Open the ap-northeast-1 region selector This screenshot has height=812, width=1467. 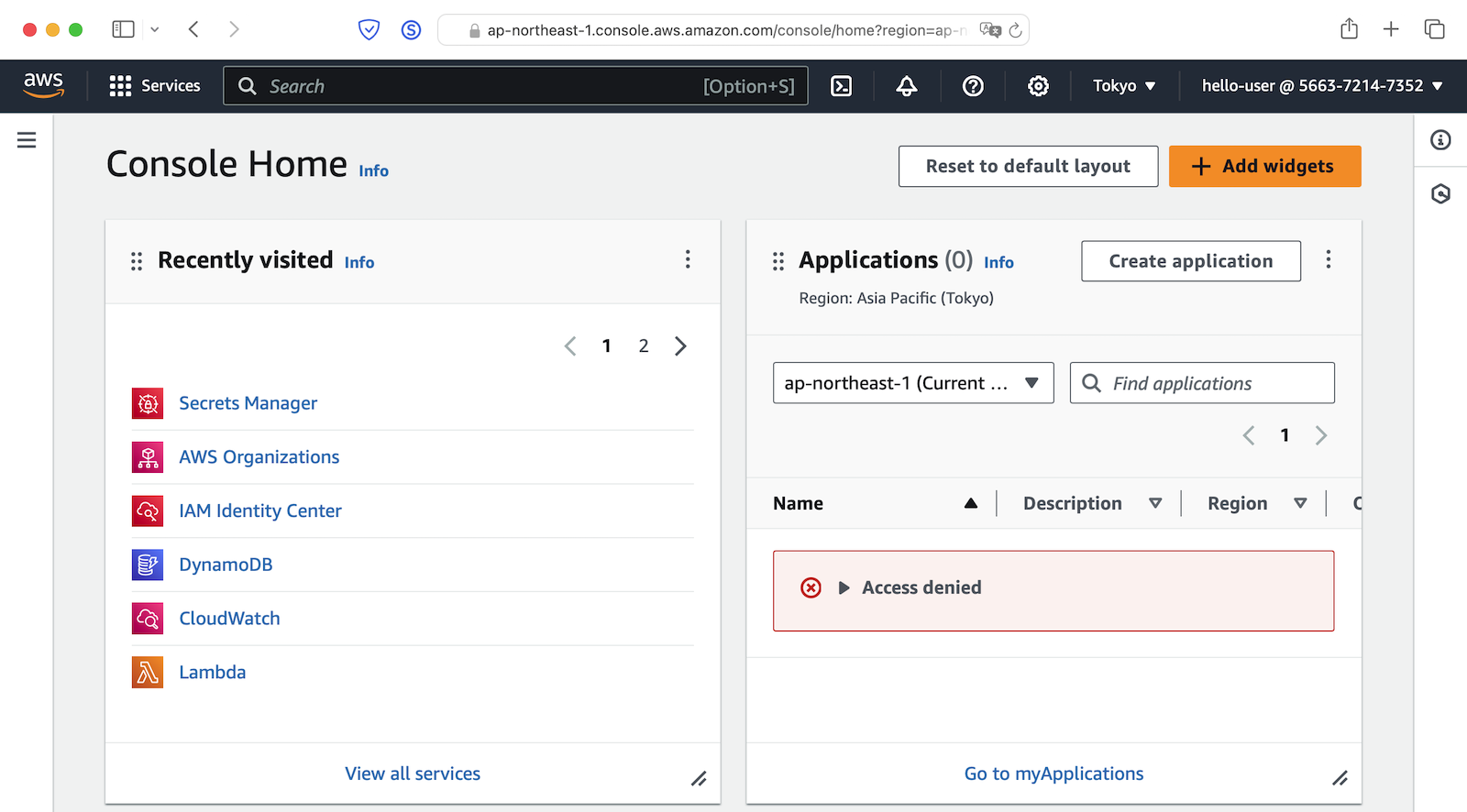pyautogui.click(x=912, y=383)
